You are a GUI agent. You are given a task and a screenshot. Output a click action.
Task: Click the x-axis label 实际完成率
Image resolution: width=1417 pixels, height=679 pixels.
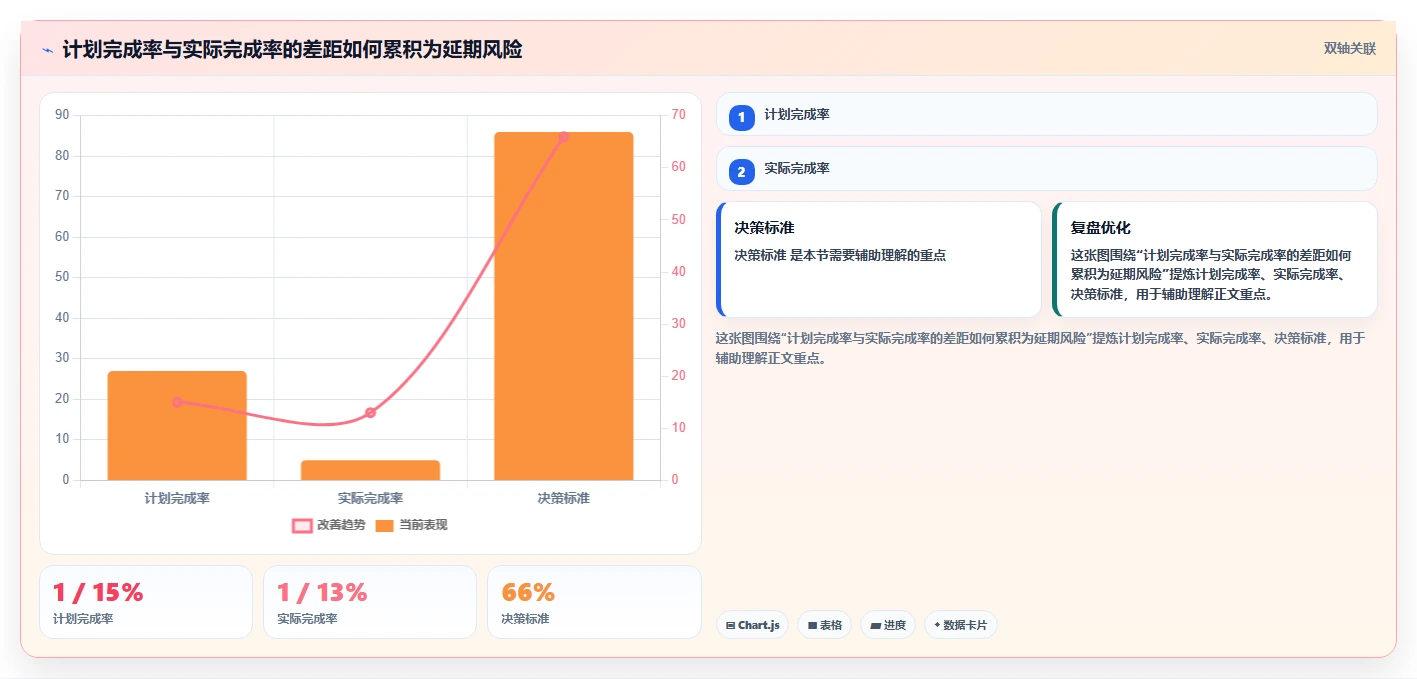point(370,498)
